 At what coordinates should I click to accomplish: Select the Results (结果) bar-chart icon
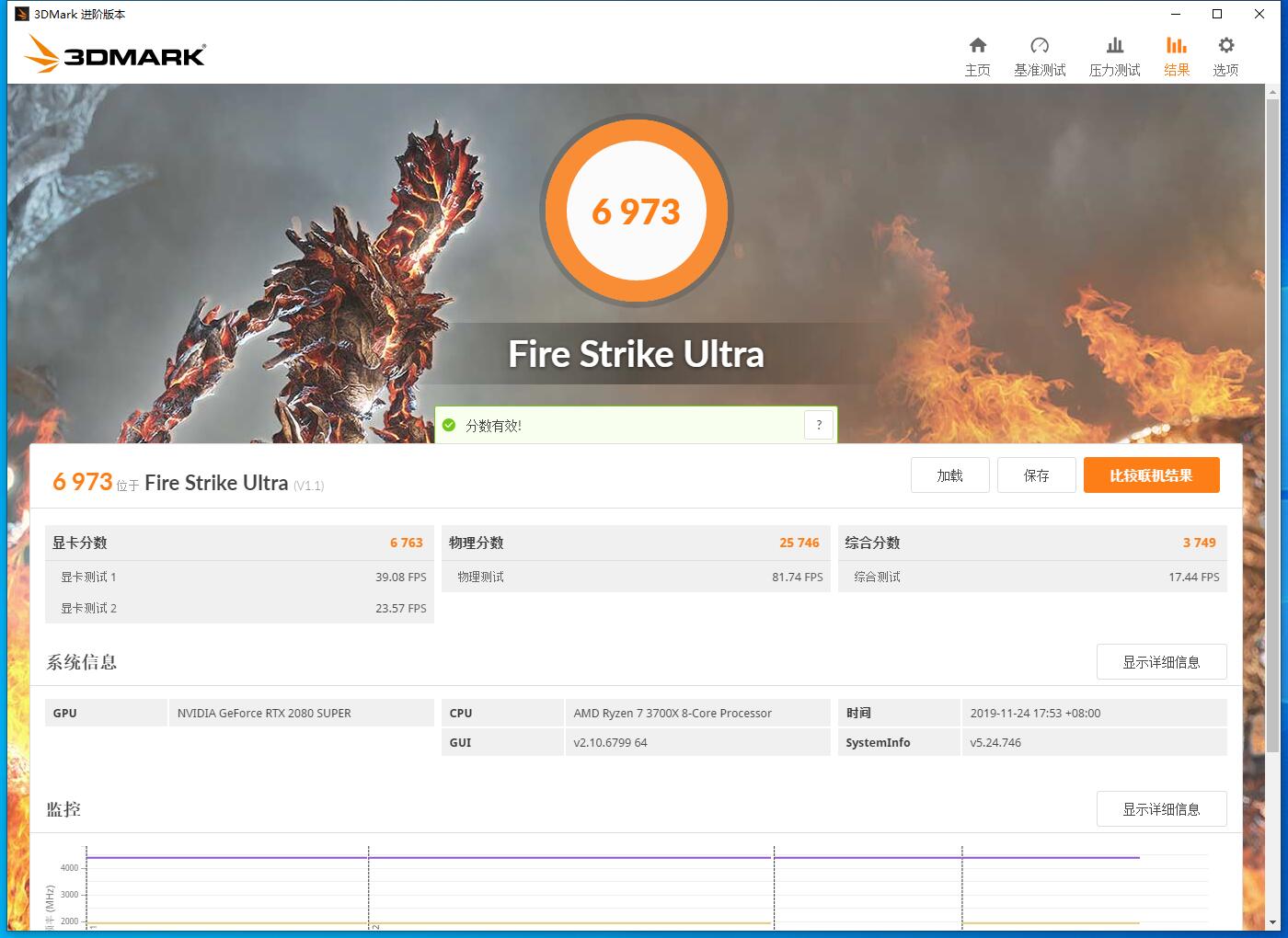pos(1176,46)
